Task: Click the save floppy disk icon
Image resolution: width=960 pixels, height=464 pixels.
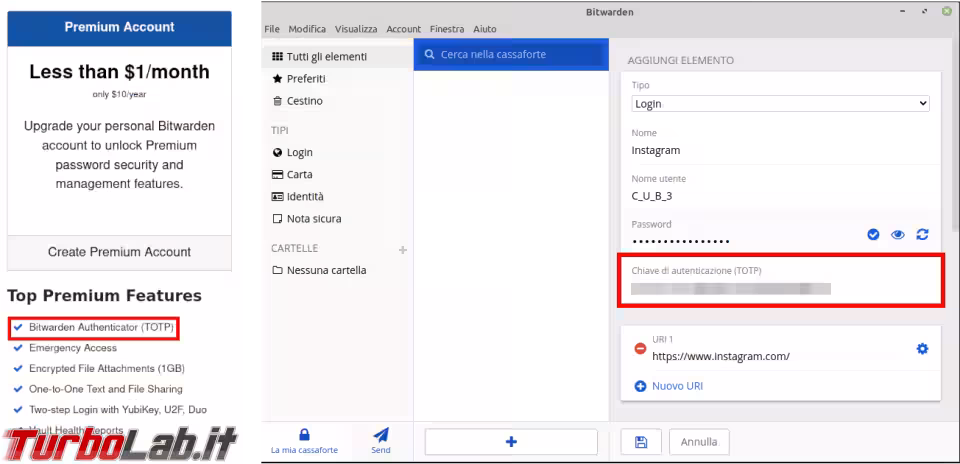Action: [x=640, y=441]
